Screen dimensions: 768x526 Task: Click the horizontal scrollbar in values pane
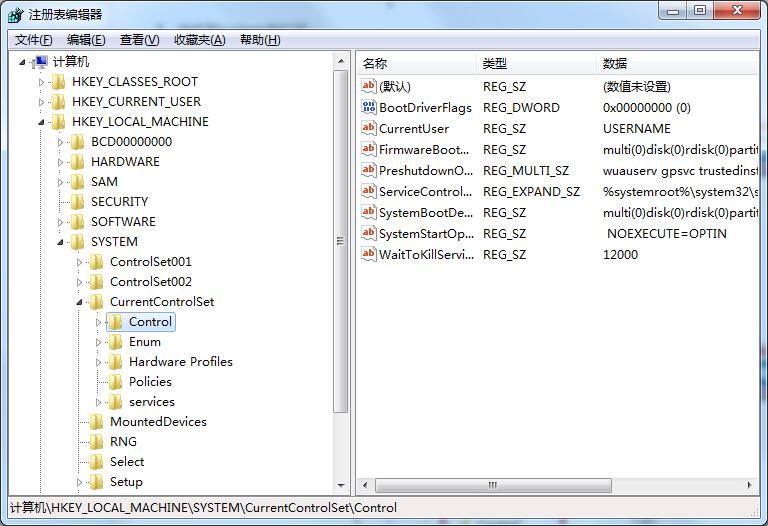pos(492,486)
